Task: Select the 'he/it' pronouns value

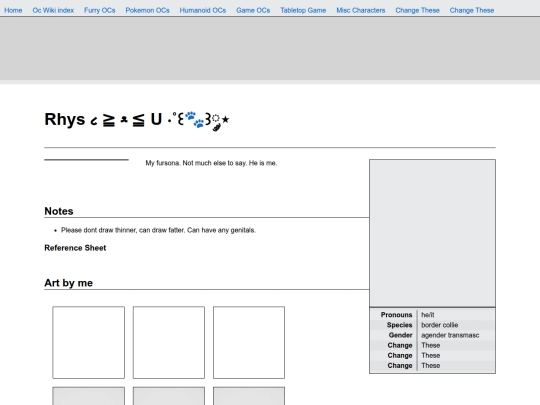Action: pos(427,315)
